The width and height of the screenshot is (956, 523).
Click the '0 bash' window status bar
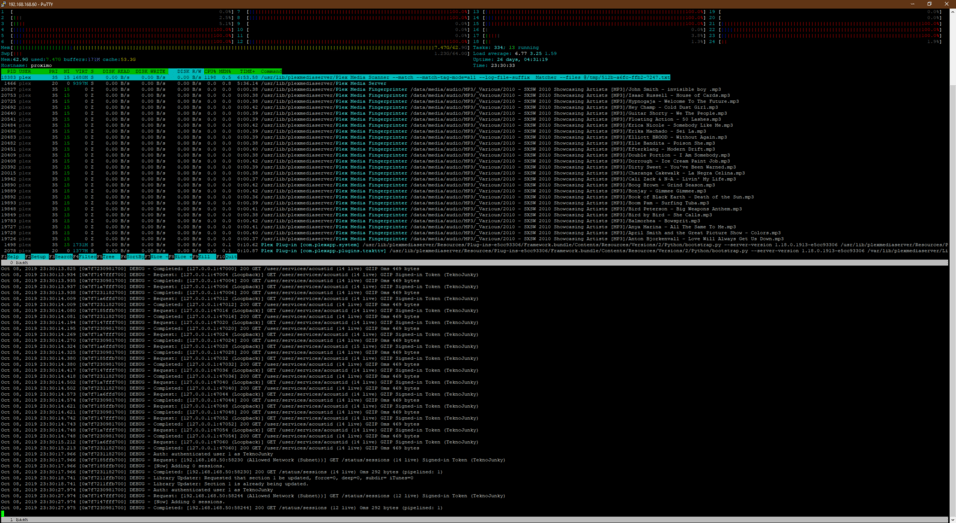[474, 263]
